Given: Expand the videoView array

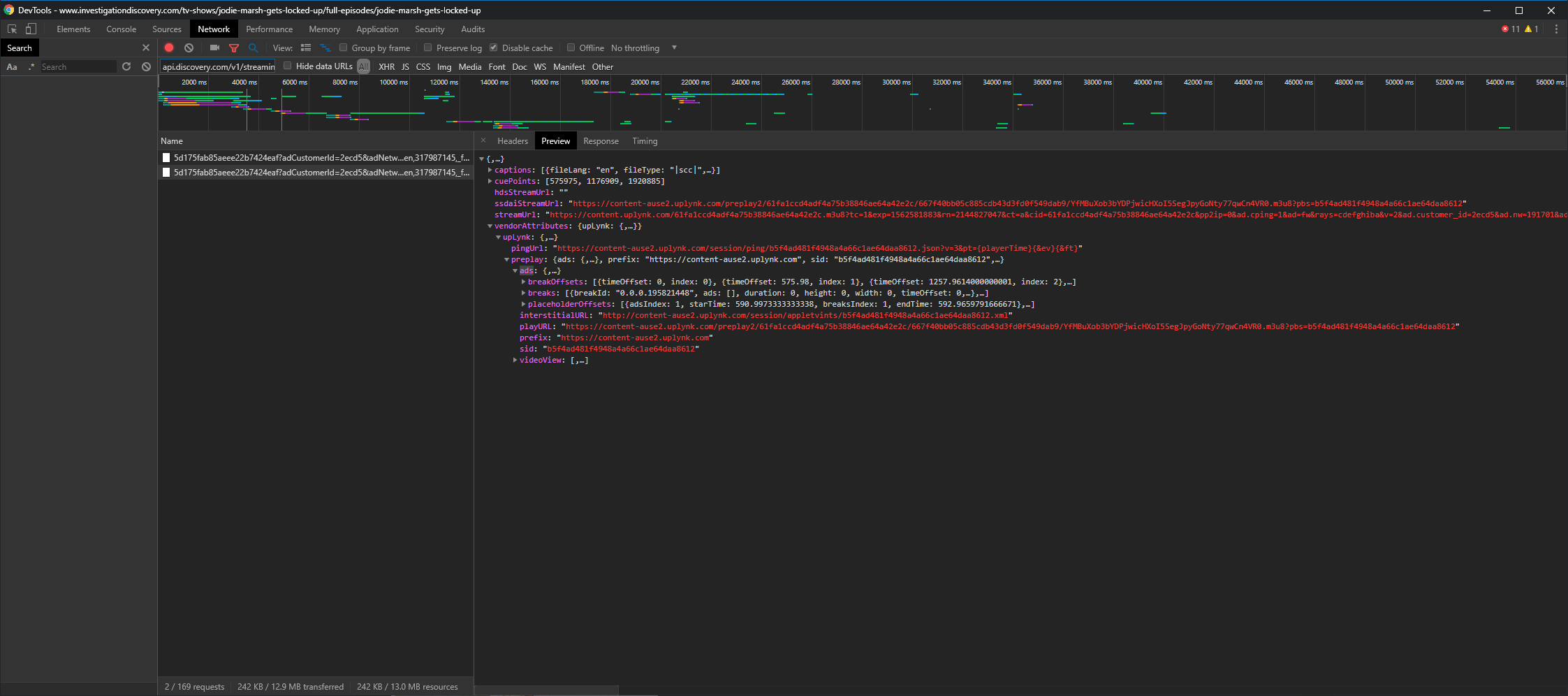Looking at the screenshot, I should pyautogui.click(x=515, y=360).
